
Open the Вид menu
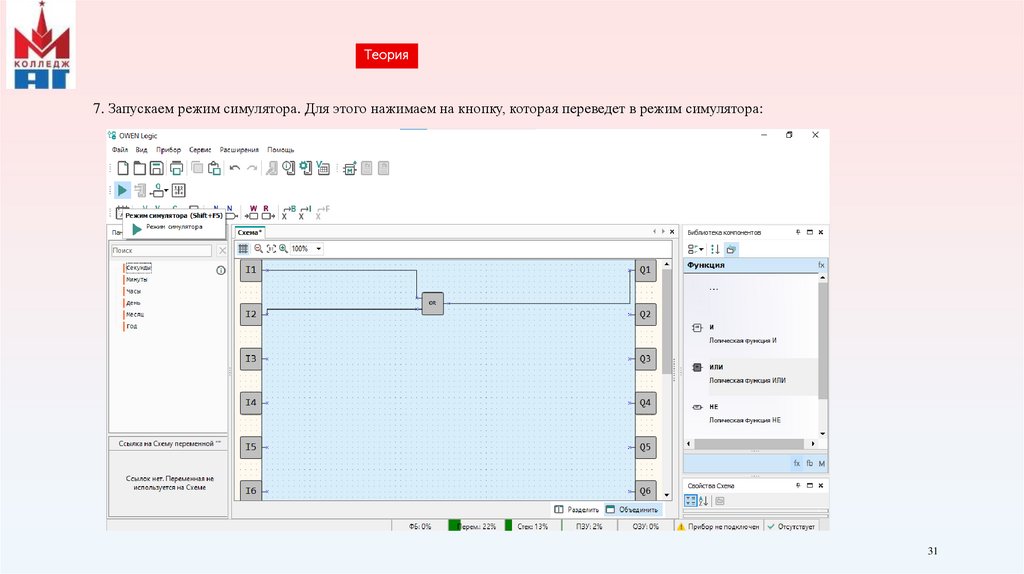pos(141,150)
